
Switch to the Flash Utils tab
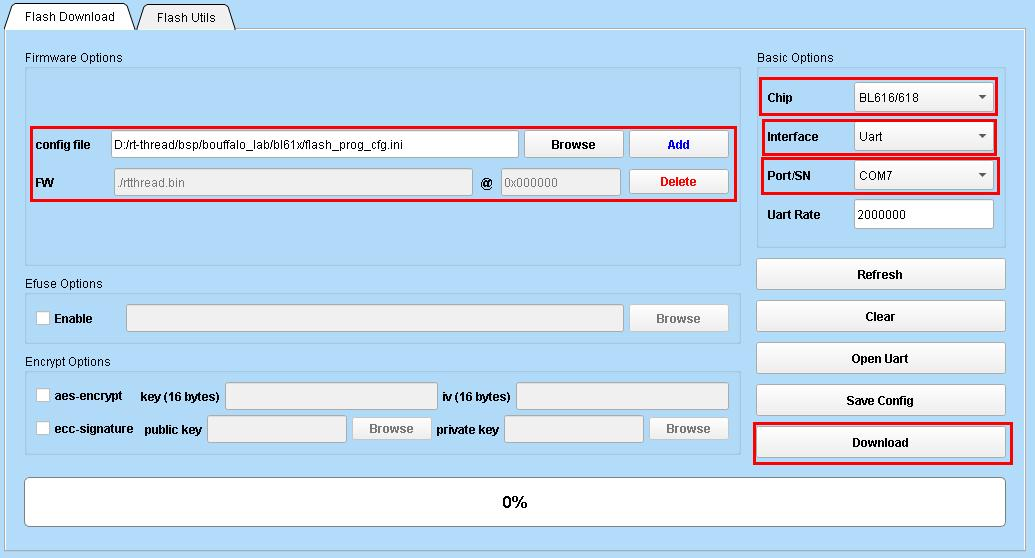[186, 17]
